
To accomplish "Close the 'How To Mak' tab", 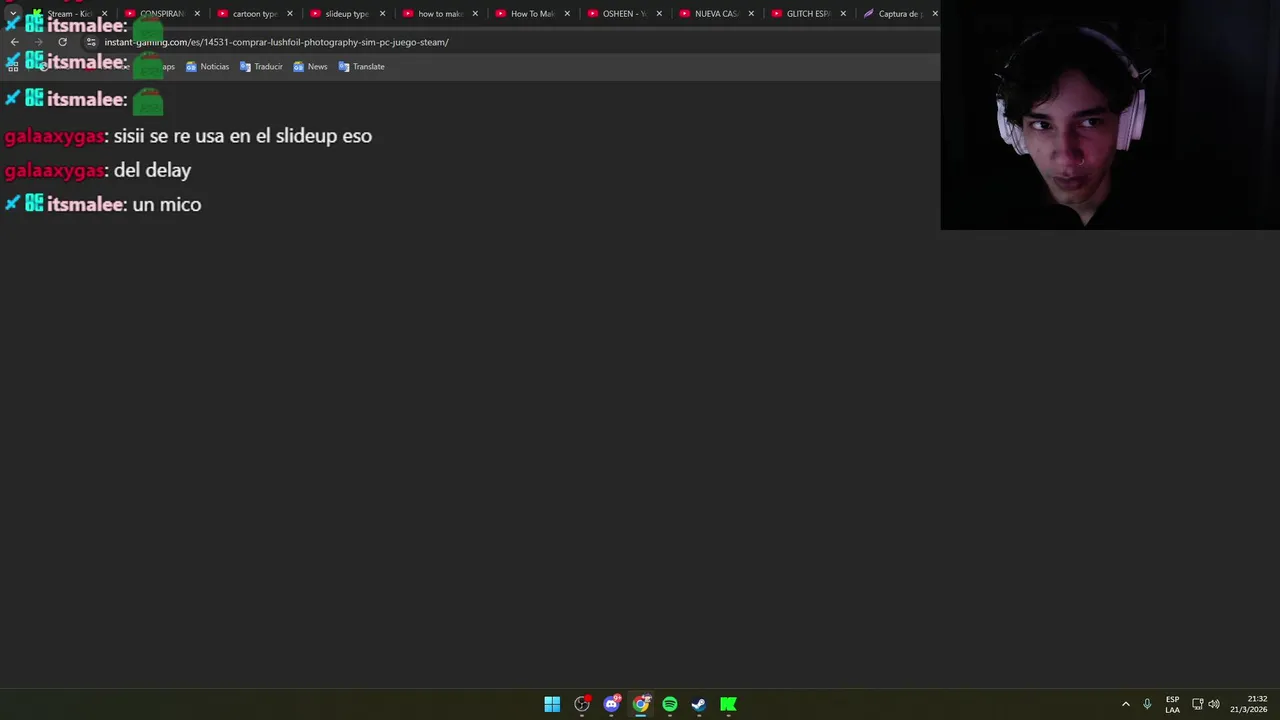I will (567, 14).
